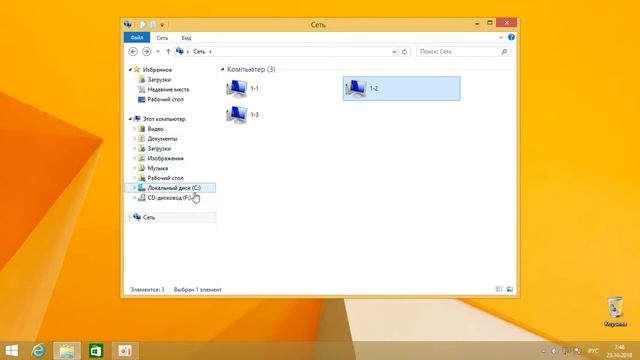Open the Музыка folder

click(158, 168)
